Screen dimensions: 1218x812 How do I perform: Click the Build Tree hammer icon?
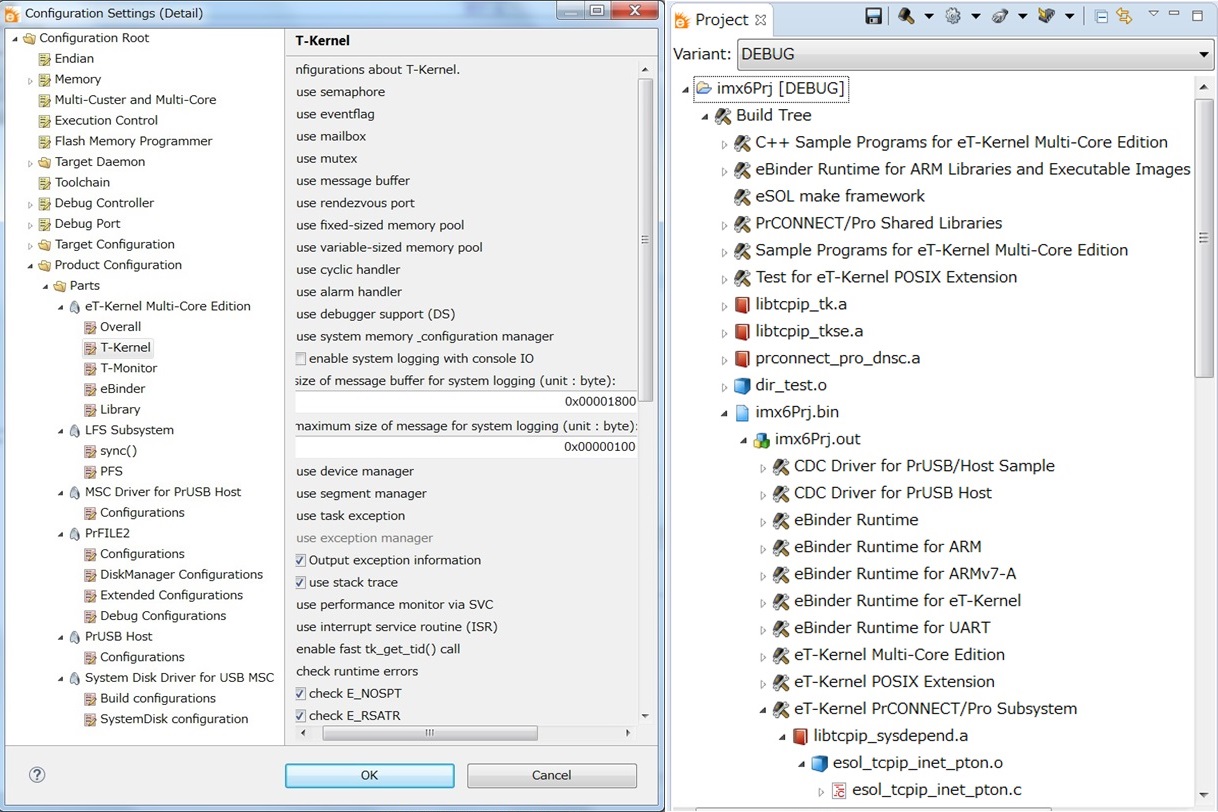pos(723,116)
